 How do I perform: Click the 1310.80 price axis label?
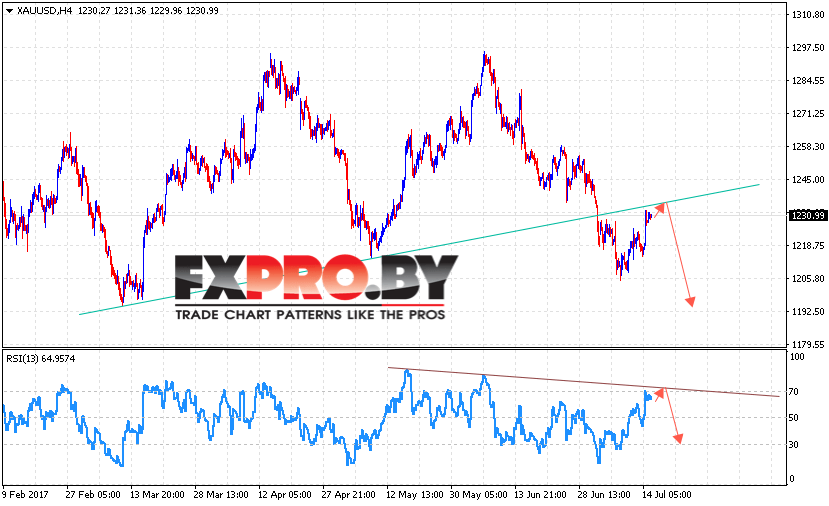808,15
